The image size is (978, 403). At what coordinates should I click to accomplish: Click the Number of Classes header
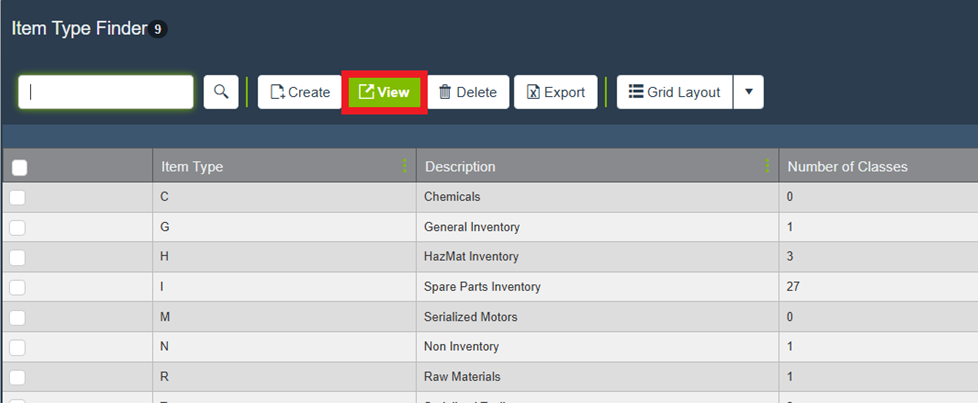click(847, 167)
